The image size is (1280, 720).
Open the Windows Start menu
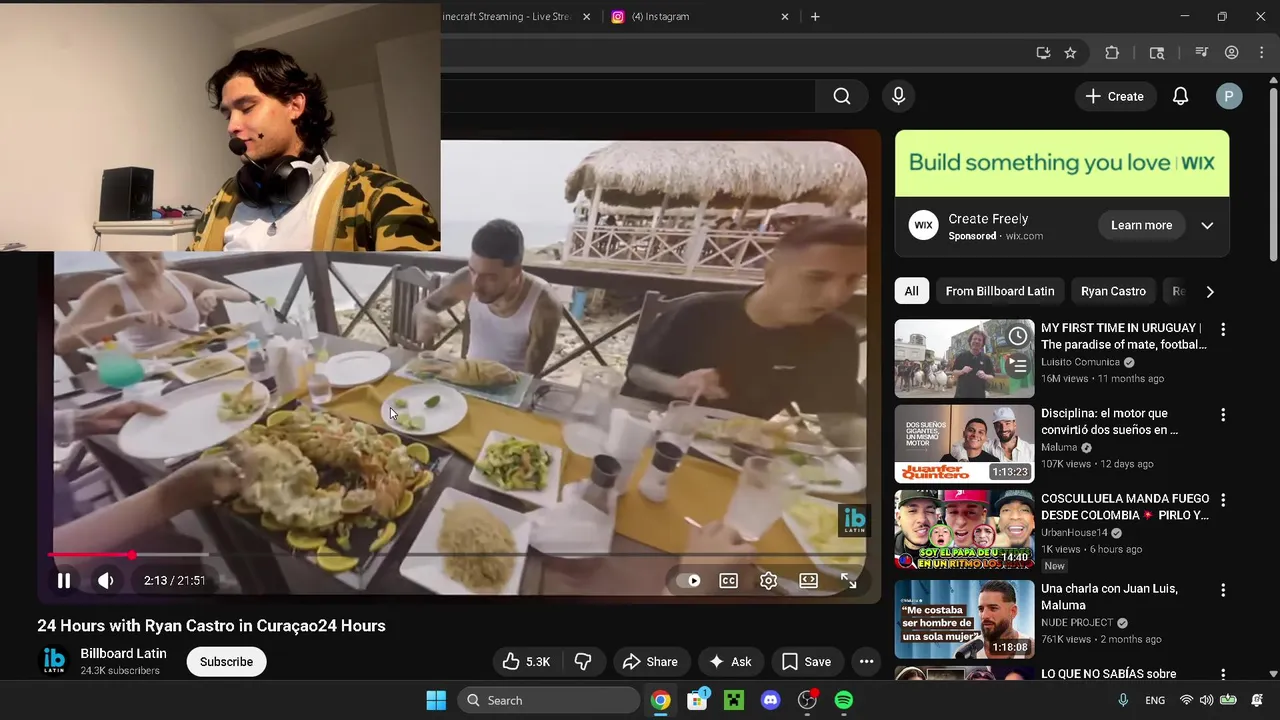pos(436,700)
